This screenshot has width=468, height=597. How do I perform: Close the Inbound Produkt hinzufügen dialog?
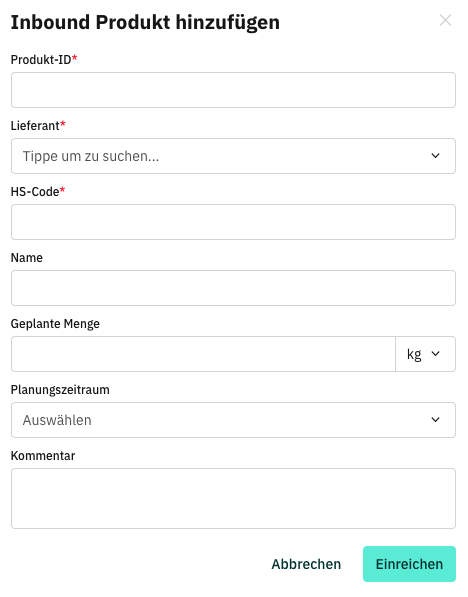pos(445,20)
